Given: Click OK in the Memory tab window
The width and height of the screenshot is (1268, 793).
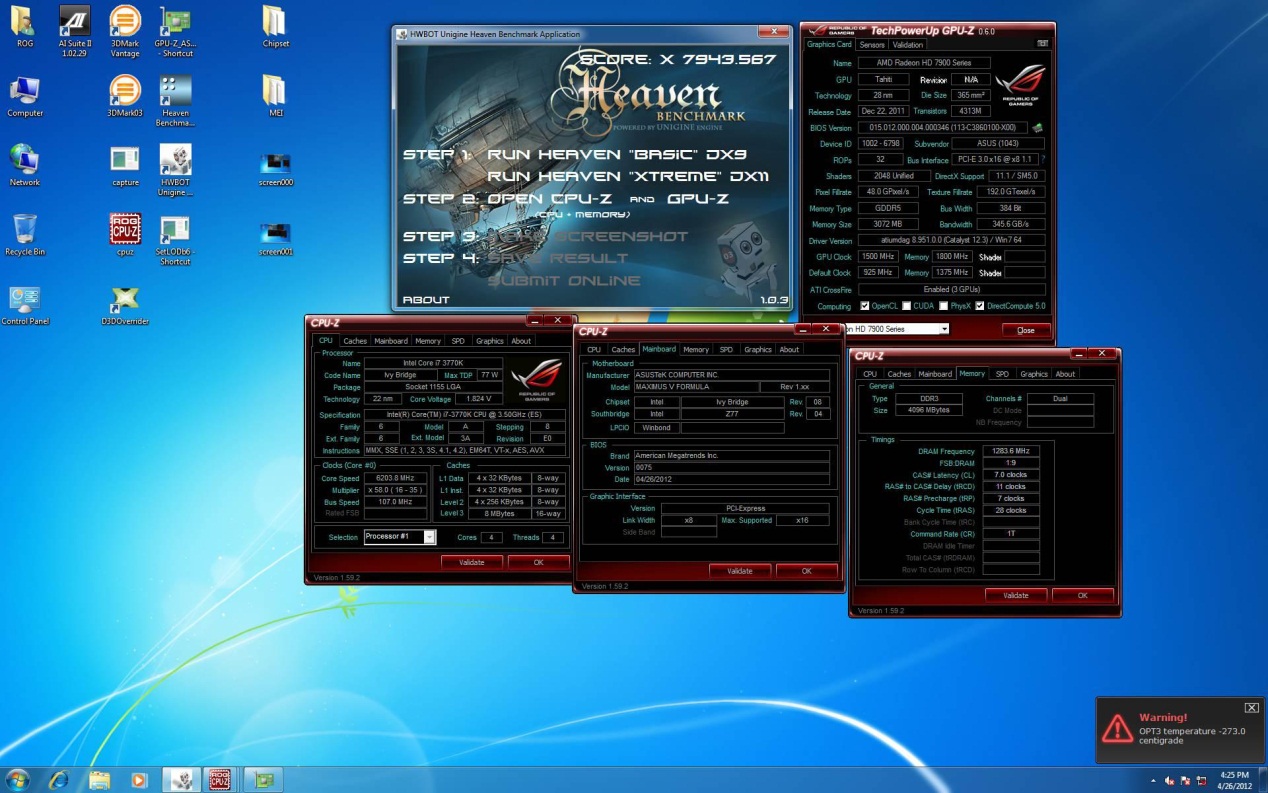Looking at the screenshot, I should 1083,595.
